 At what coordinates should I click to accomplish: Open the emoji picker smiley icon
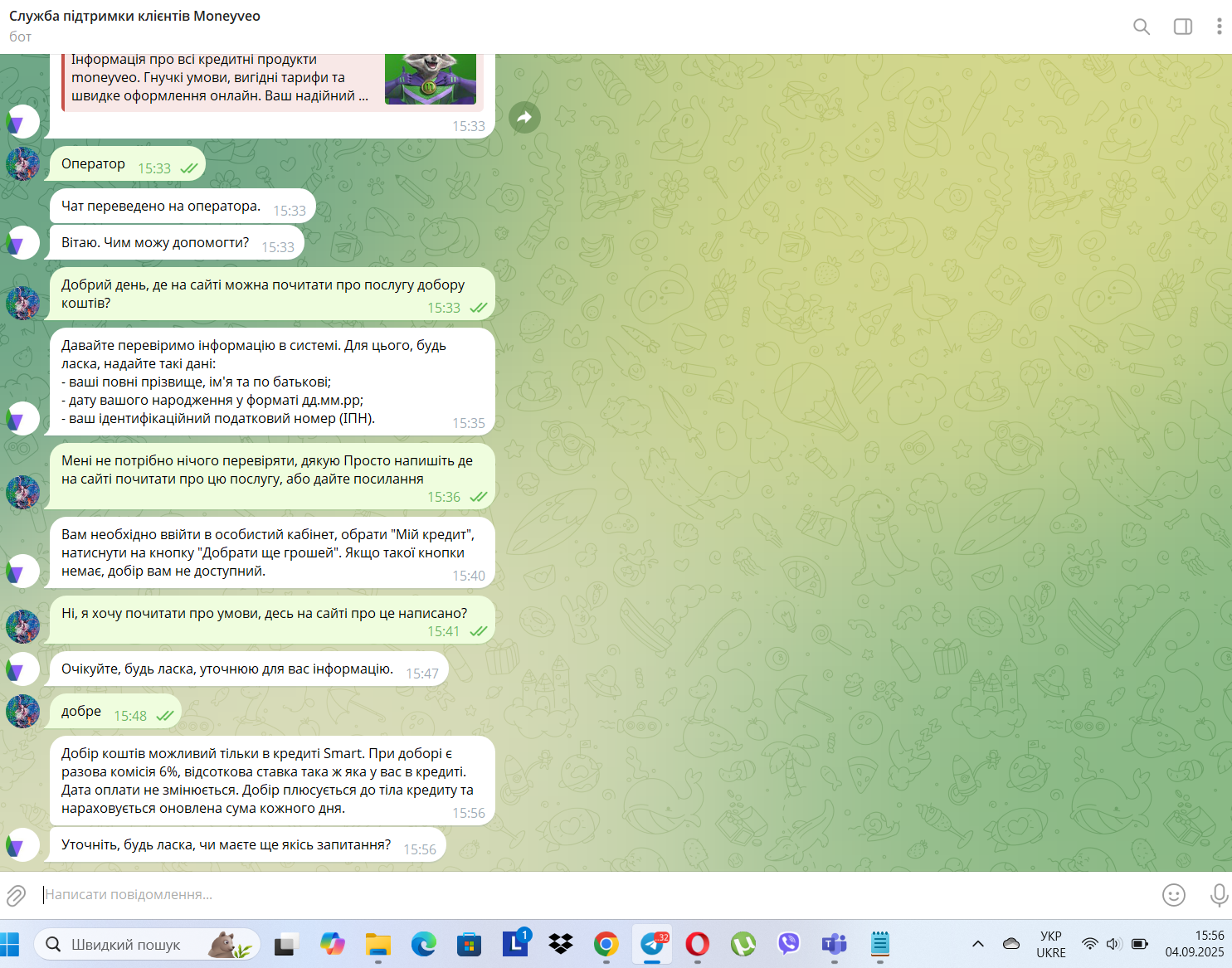click(x=1174, y=895)
